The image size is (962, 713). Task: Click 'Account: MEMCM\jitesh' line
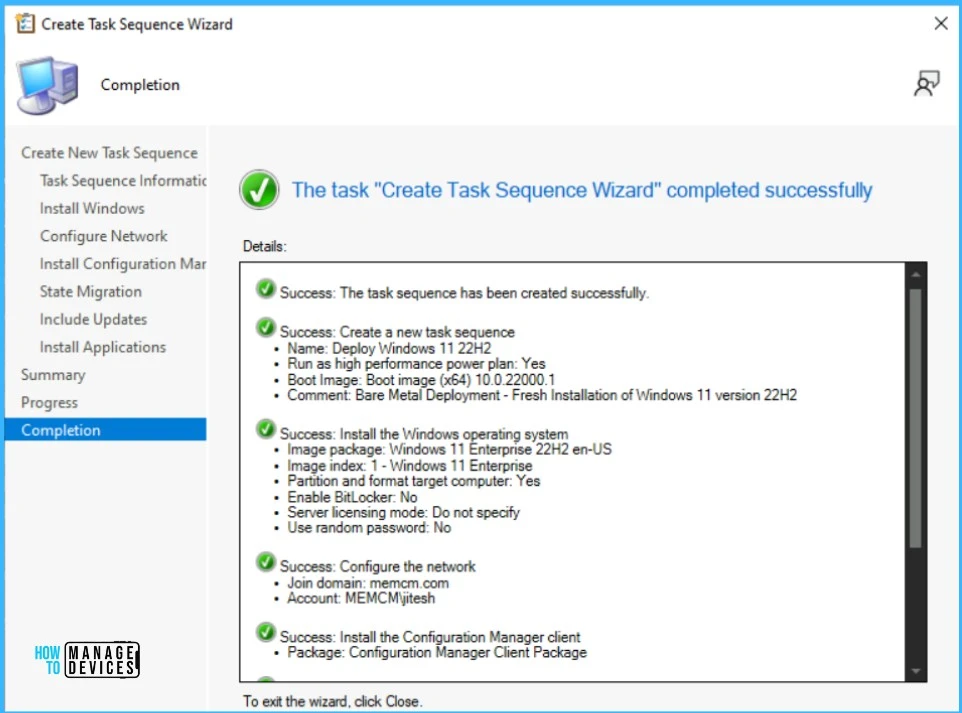pyautogui.click(x=361, y=598)
